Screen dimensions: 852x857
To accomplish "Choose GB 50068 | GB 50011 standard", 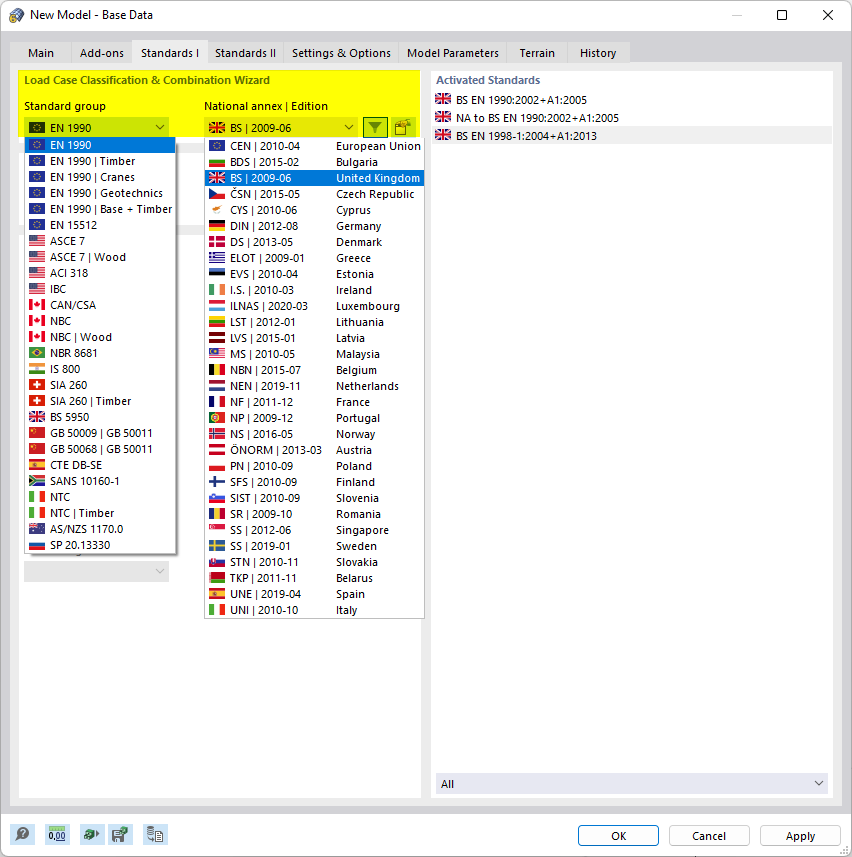I will (x=101, y=449).
